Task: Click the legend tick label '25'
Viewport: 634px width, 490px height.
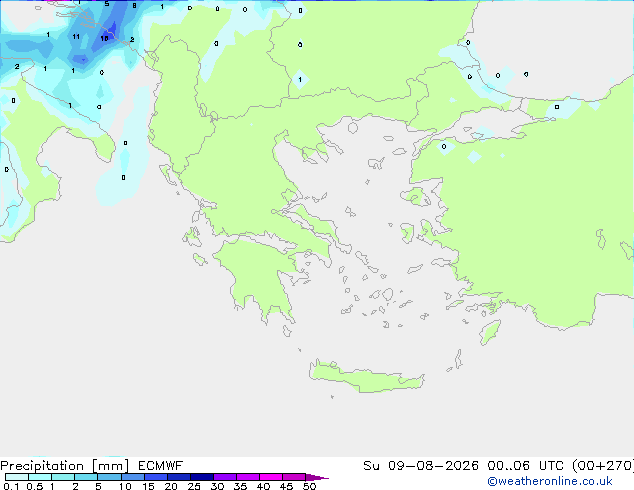Action: click(x=194, y=486)
